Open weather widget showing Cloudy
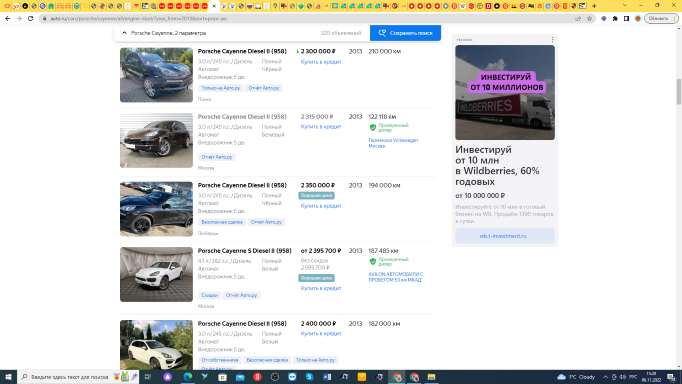 coord(576,377)
